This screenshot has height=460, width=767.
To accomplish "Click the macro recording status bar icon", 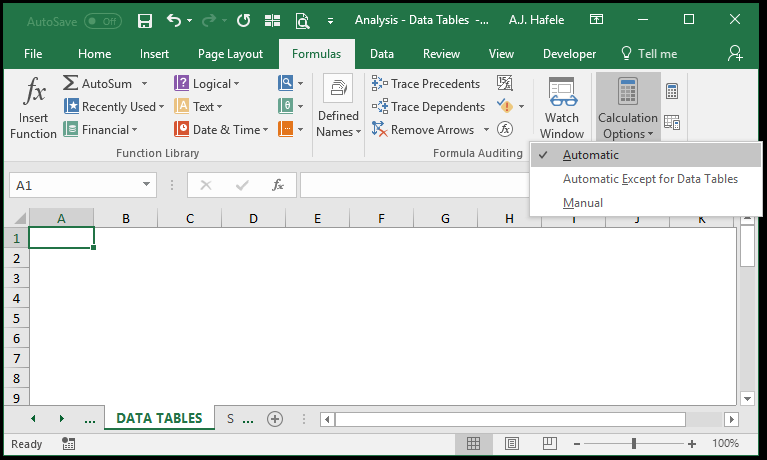I will pyautogui.click(x=68, y=444).
